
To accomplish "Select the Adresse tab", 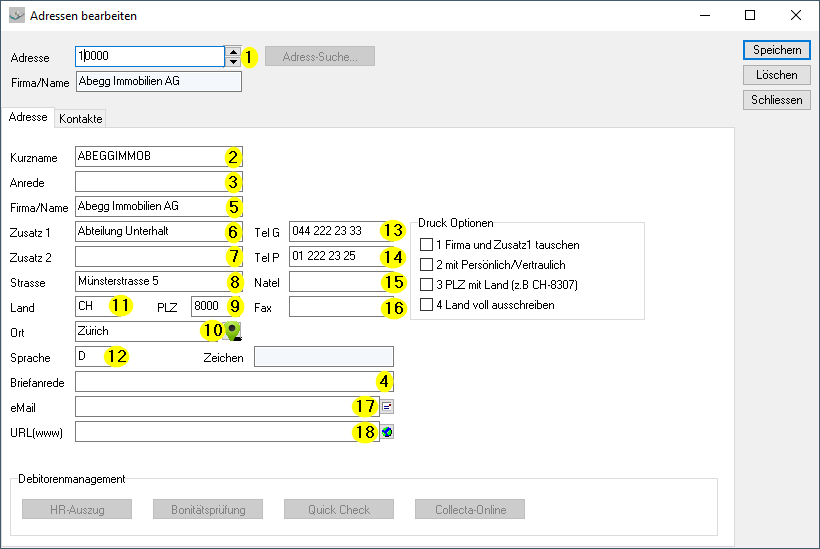I will click(x=28, y=117).
